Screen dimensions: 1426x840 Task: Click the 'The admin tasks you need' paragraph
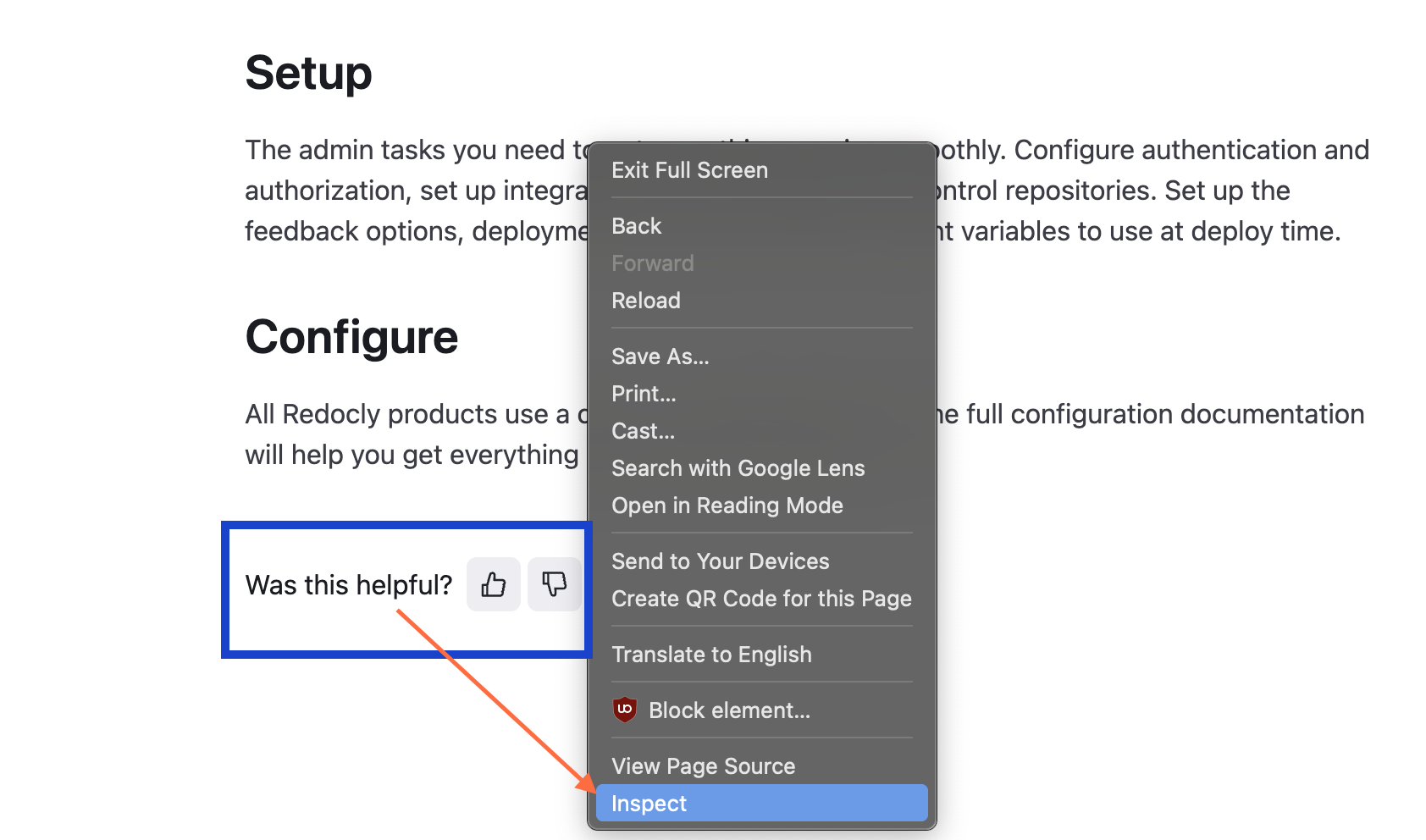point(807,191)
